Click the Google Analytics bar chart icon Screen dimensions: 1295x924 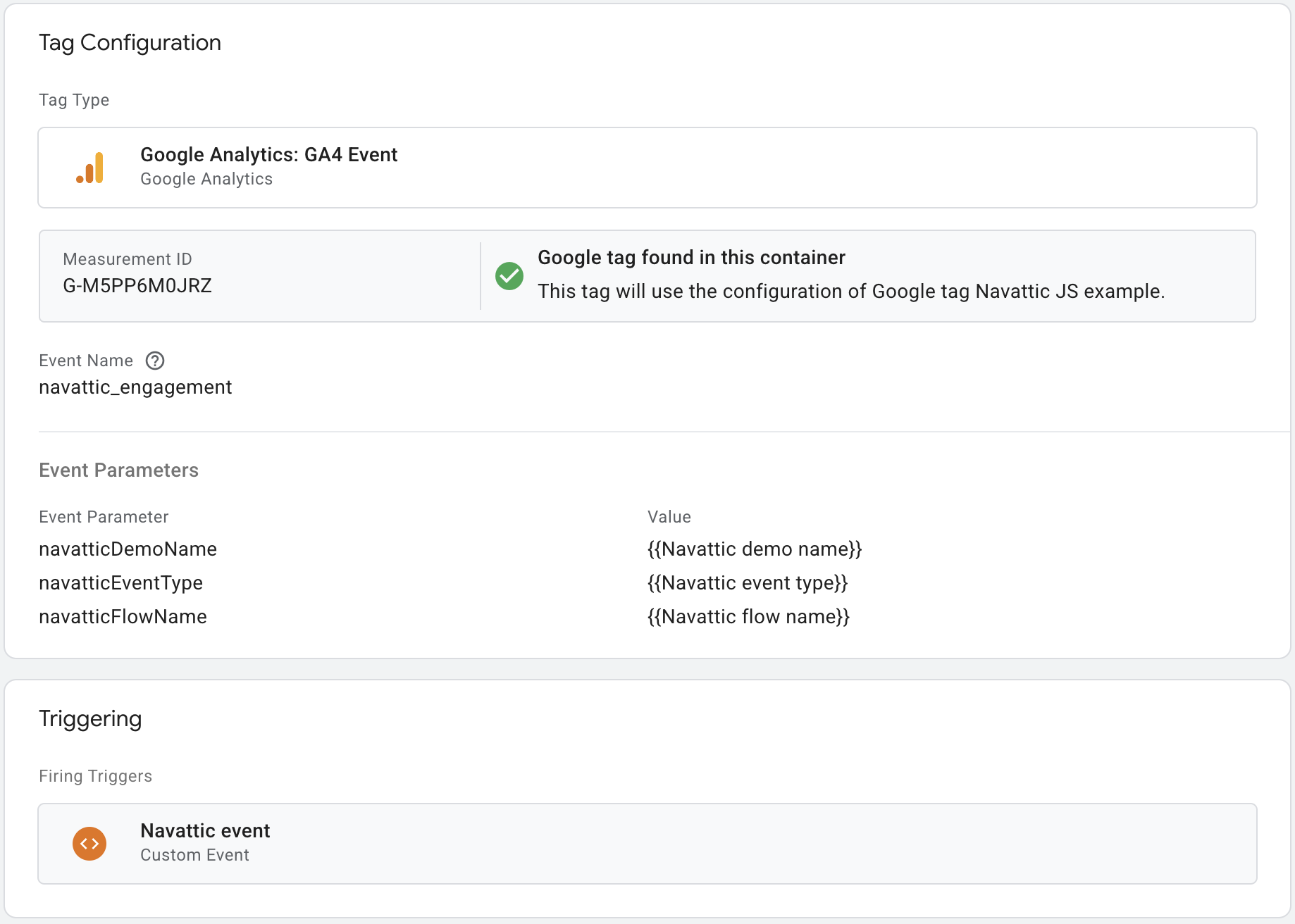pos(90,168)
